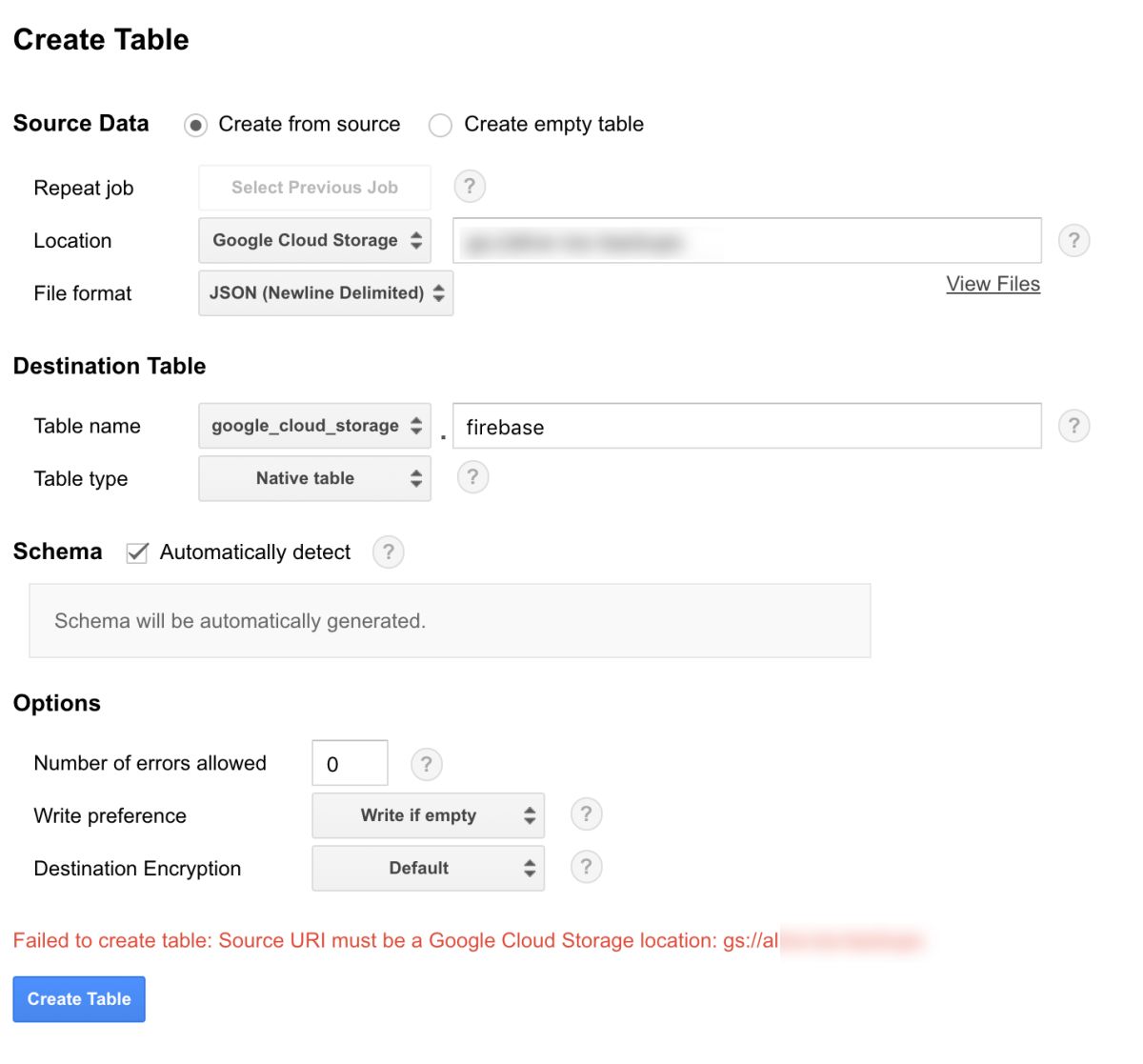Viewport: 1143px width, 1064px height.
Task: Select Create from source radio button
Action: click(196, 126)
